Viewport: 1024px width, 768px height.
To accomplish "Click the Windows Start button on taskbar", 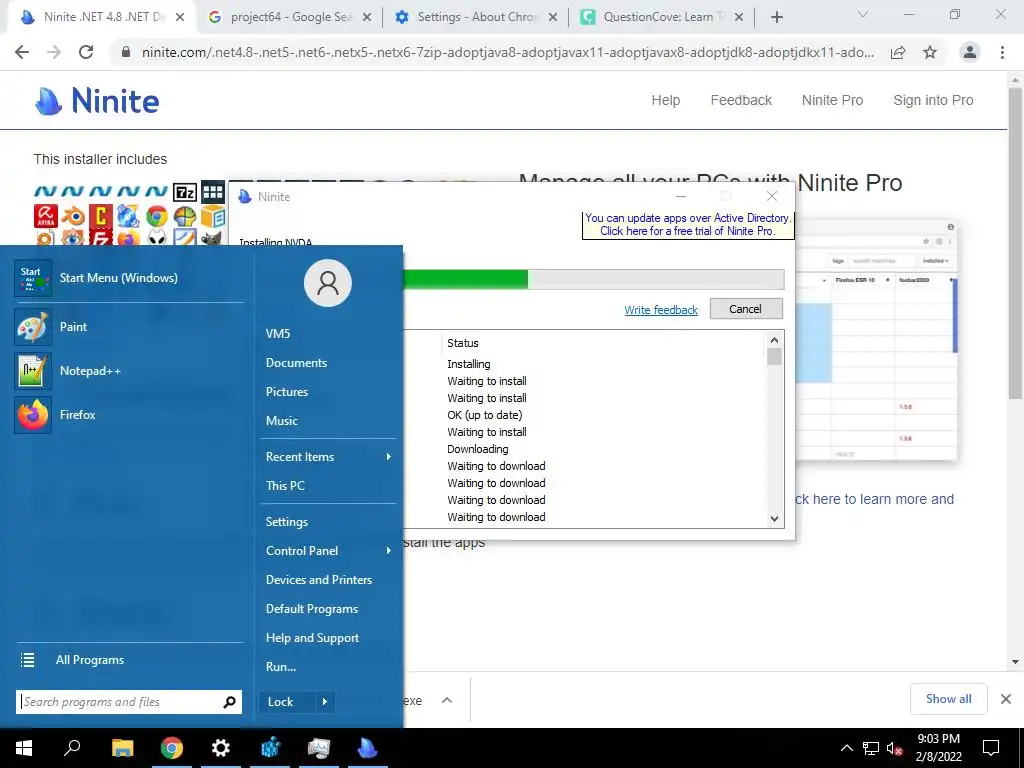I will point(24,748).
